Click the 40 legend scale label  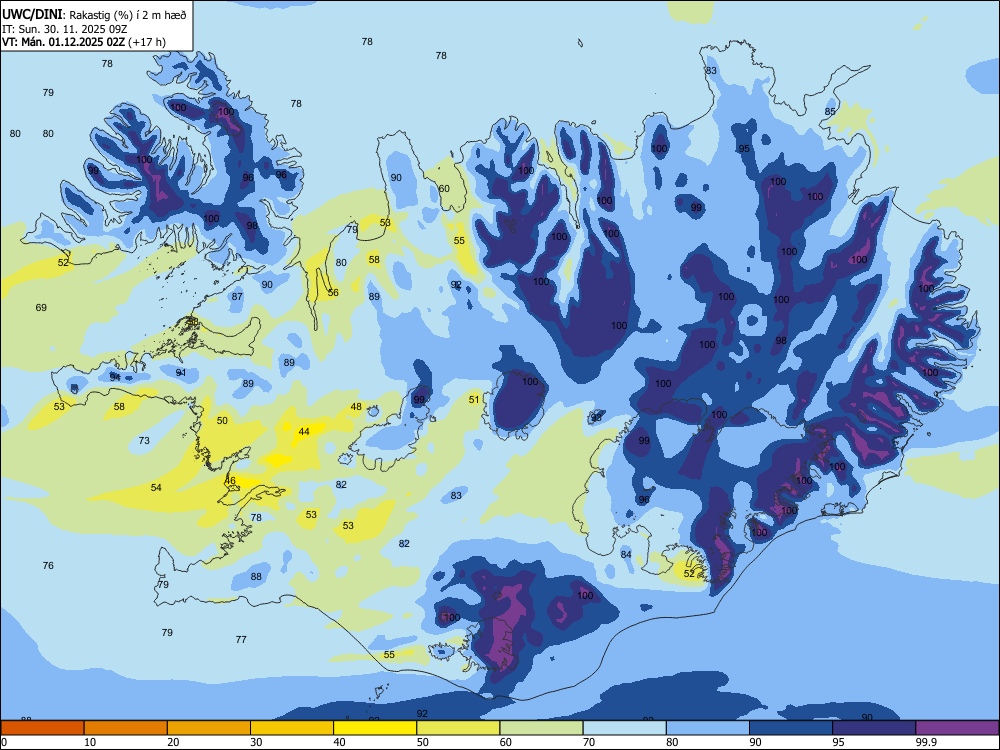pyautogui.click(x=340, y=742)
